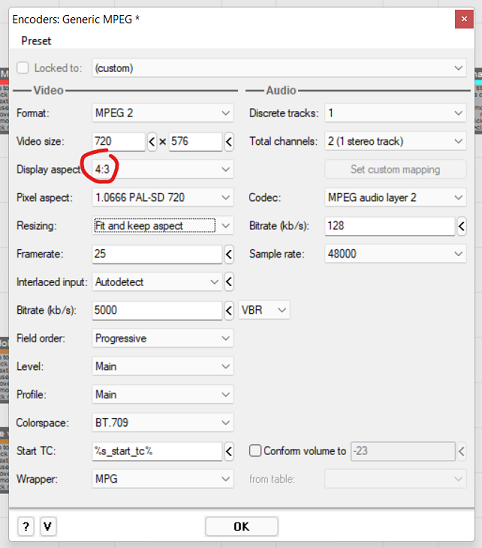Image resolution: width=482 pixels, height=548 pixels.
Task: Open the VBR rate mode dropdown
Action: [264, 310]
